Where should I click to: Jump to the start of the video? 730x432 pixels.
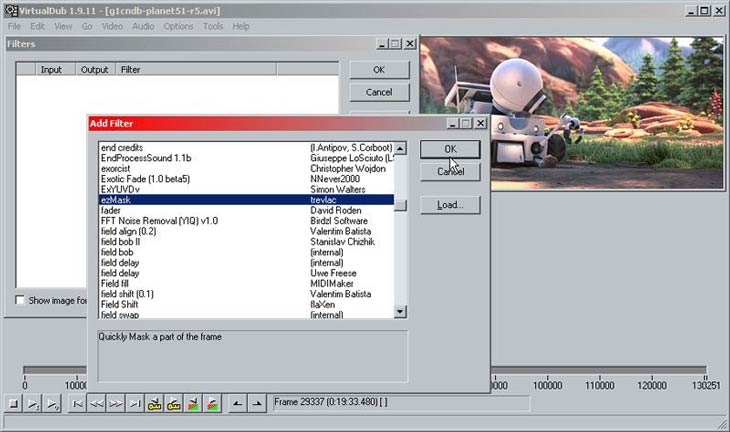[78, 403]
